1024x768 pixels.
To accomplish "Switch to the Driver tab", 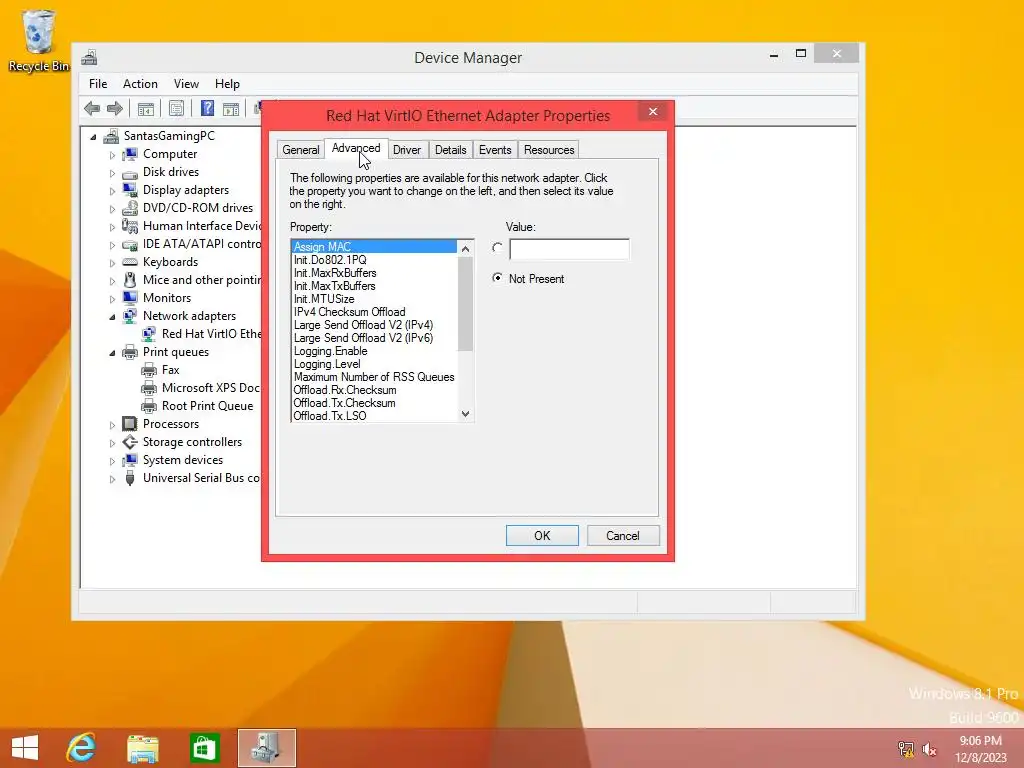I will point(407,150).
